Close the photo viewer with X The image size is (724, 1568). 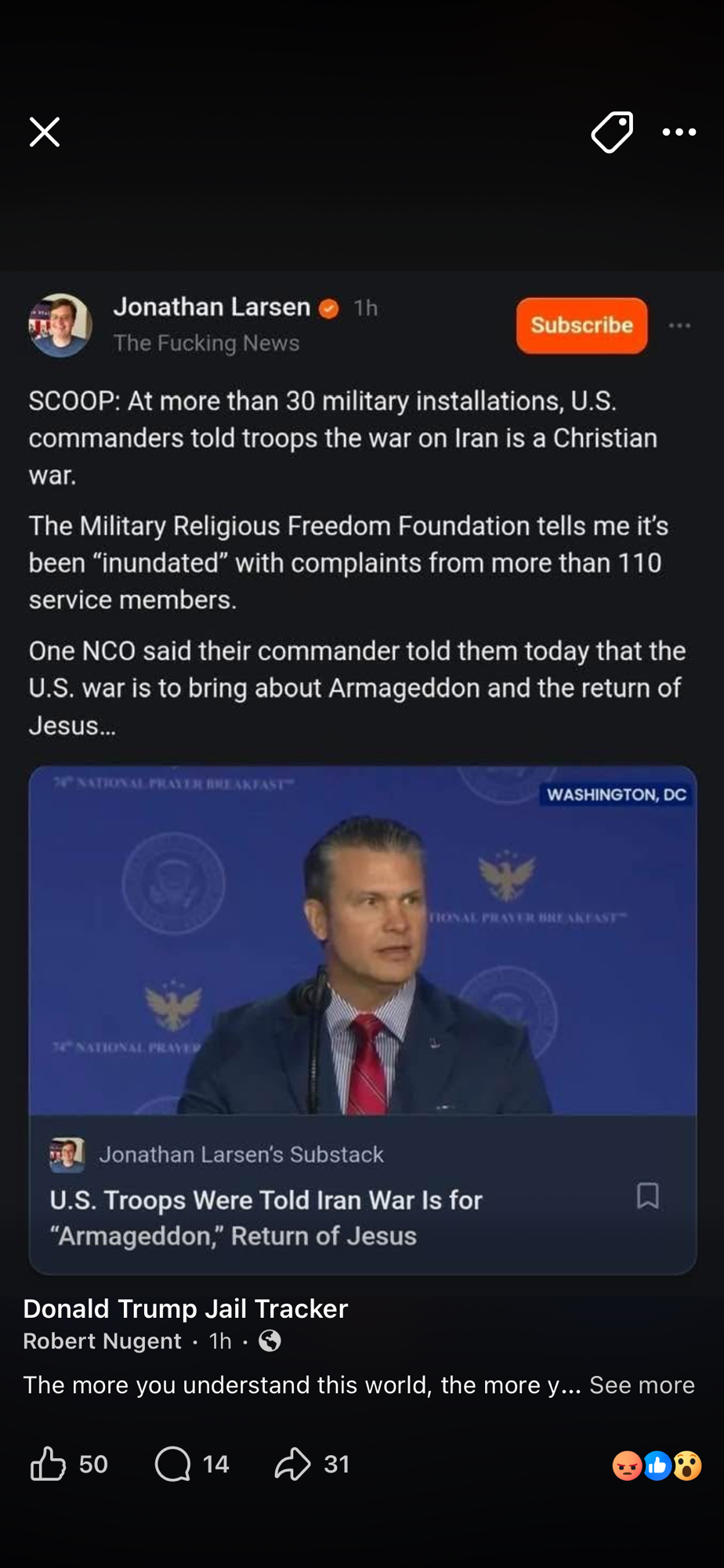pyautogui.click(x=45, y=132)
